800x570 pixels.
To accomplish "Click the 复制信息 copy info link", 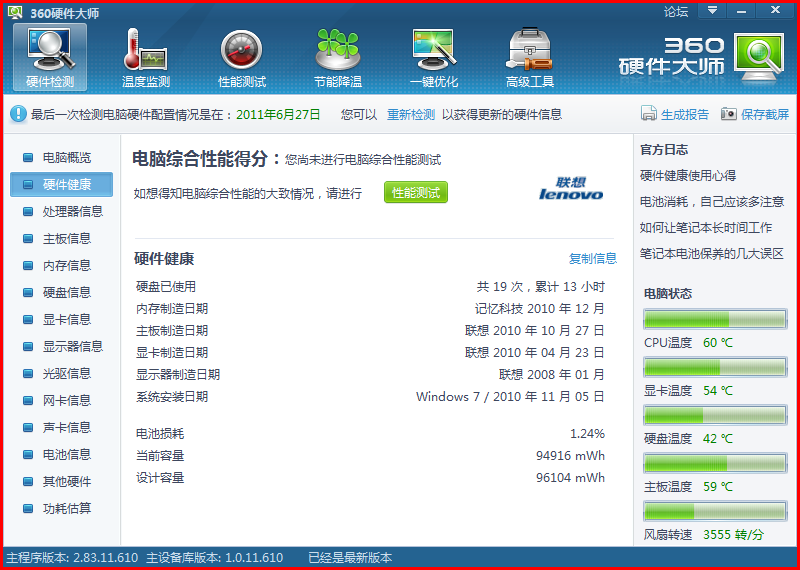I will click(593, 259).
